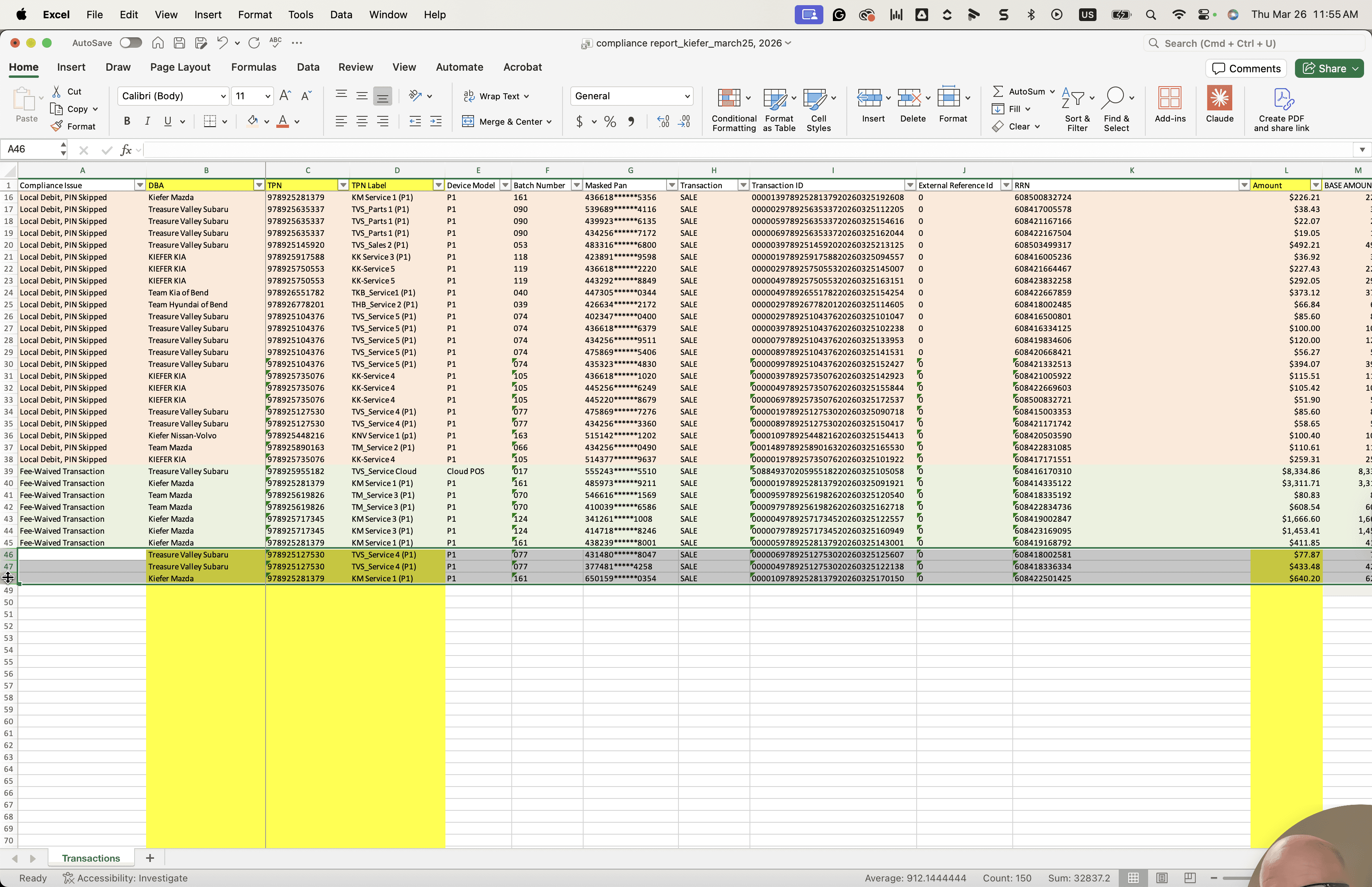Click the Percent style icon

click(610, 121)
